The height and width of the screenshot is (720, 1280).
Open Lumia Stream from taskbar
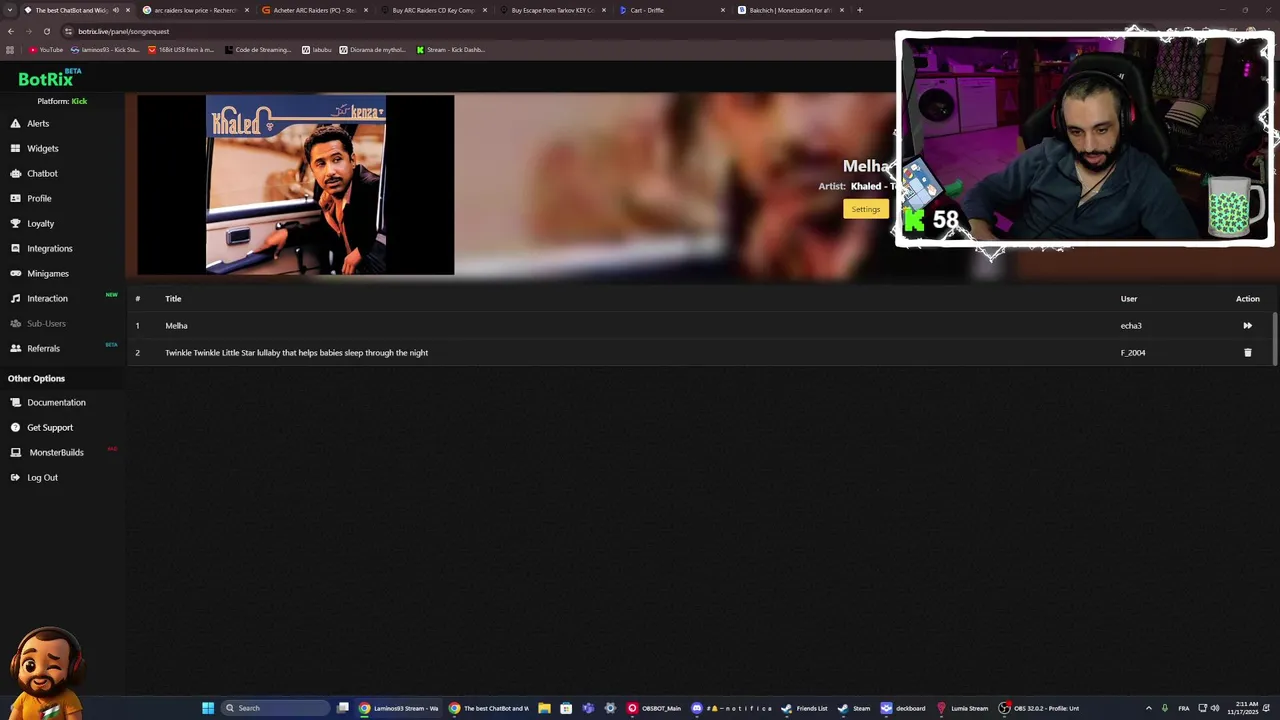coord(961,708)
